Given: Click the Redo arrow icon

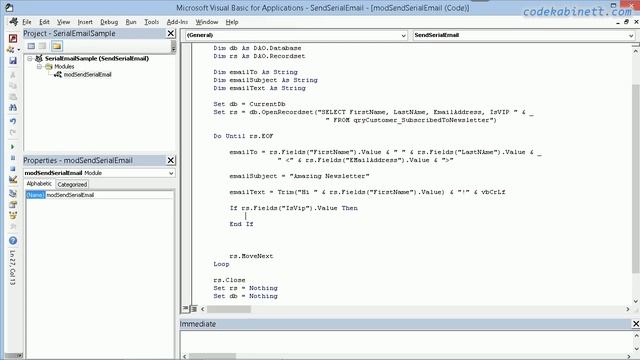Looking at the screenshot, I should [13, 133].
